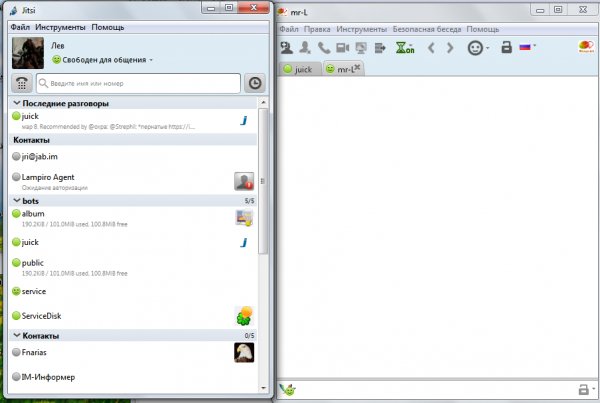Toggle the secure chat padlock in toolbar

click(x=506, y=47)
